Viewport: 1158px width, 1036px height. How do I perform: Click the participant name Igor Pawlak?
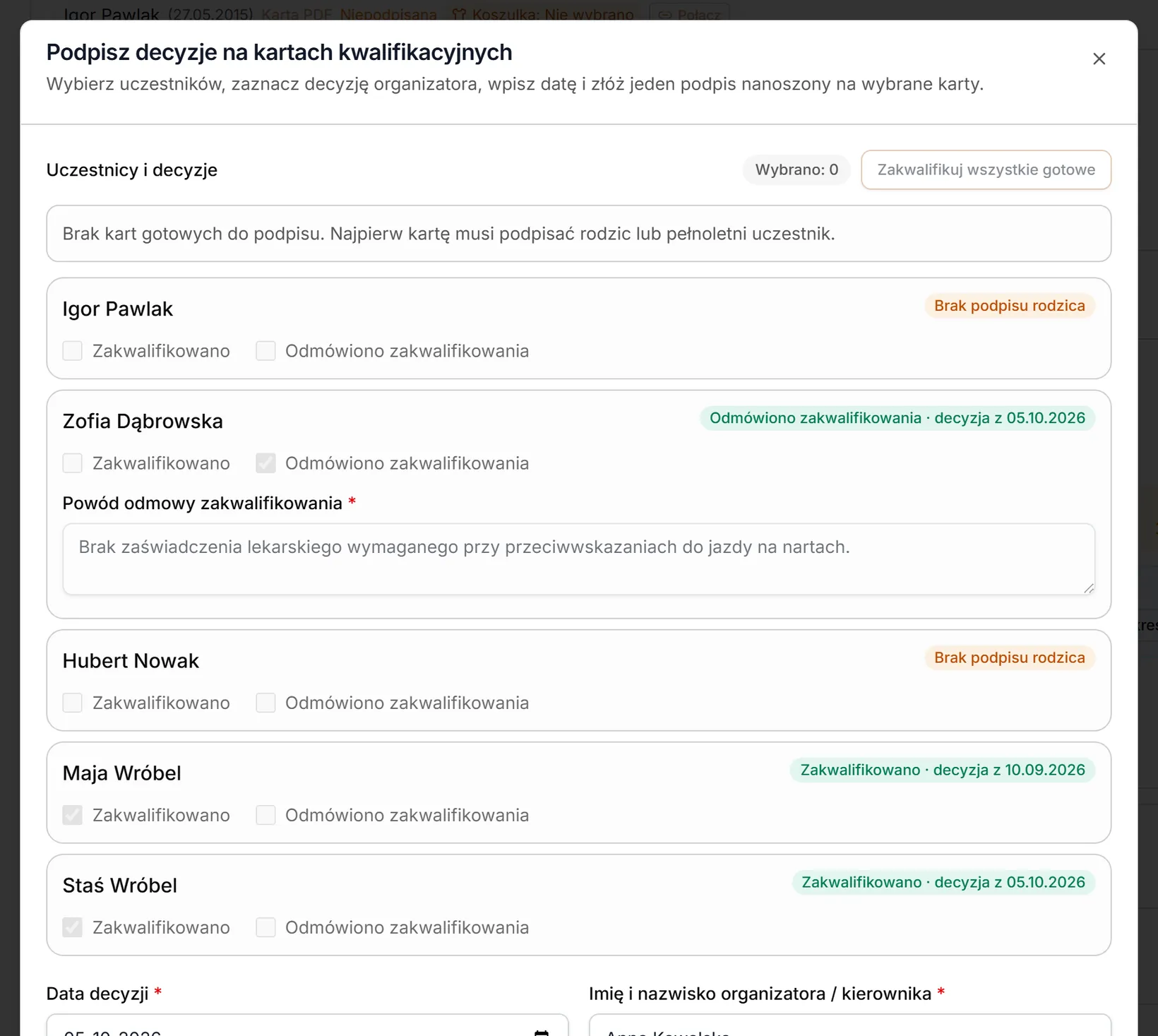[x=117, y=309]
